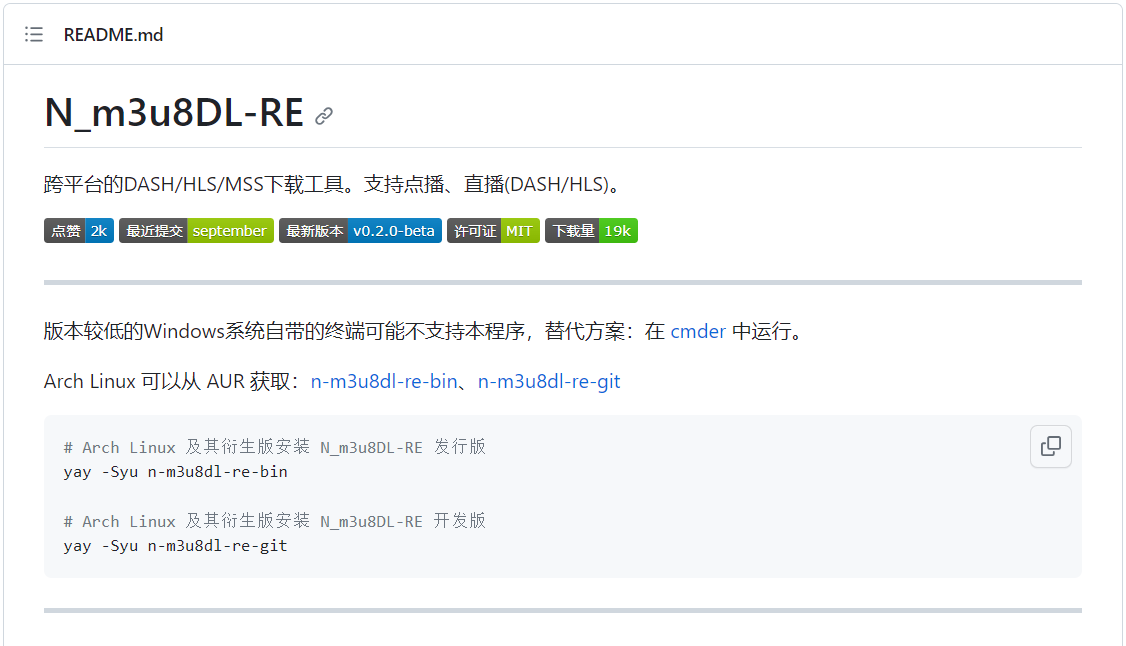Image resolution: width=1126 pixels, height=646 pixels.
Task: Click the line 'yay -Syu n-m3u8dl-re-git'
Action: click(175, 546)
